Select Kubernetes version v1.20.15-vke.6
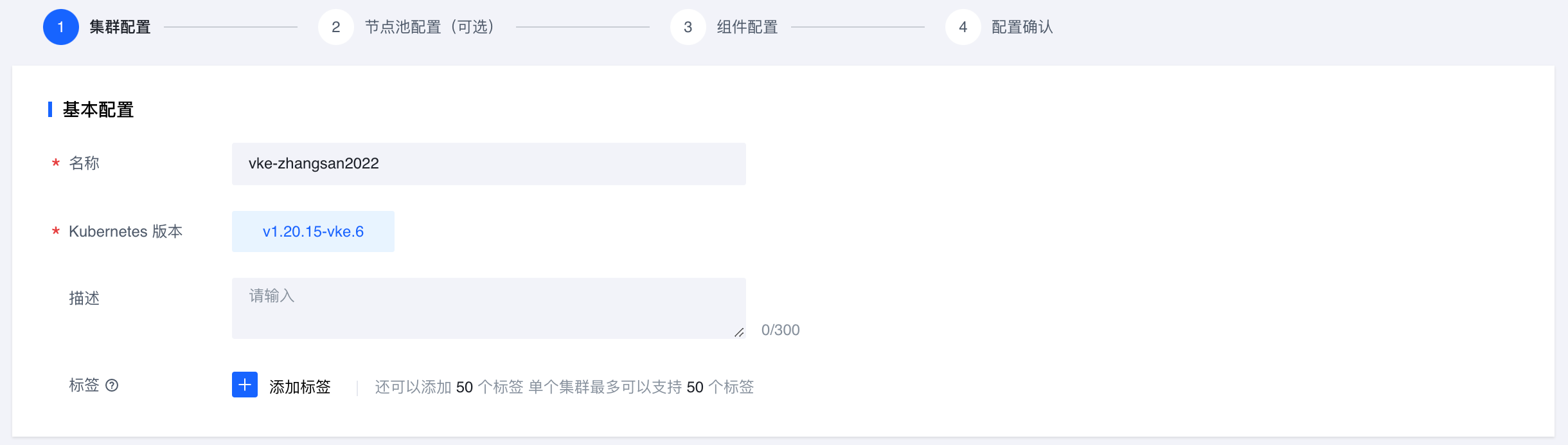The width and height of the screenshot is (1568, 445). [x=313, y=232]
